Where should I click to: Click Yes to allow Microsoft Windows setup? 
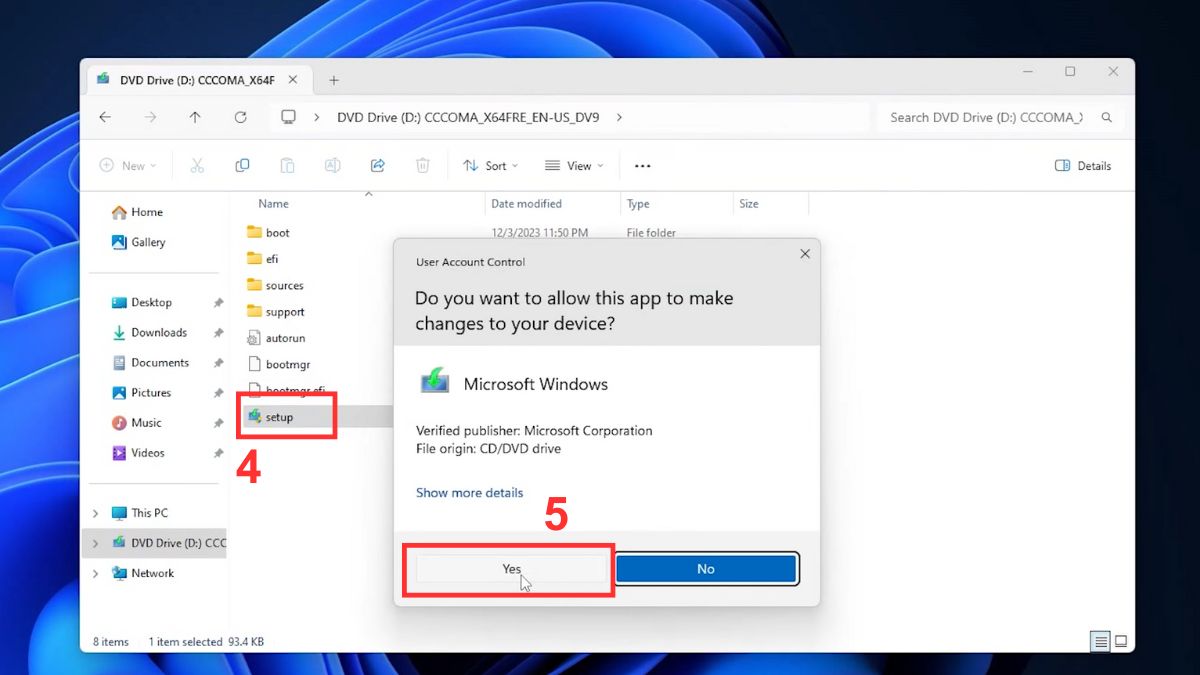pos(510,568)
